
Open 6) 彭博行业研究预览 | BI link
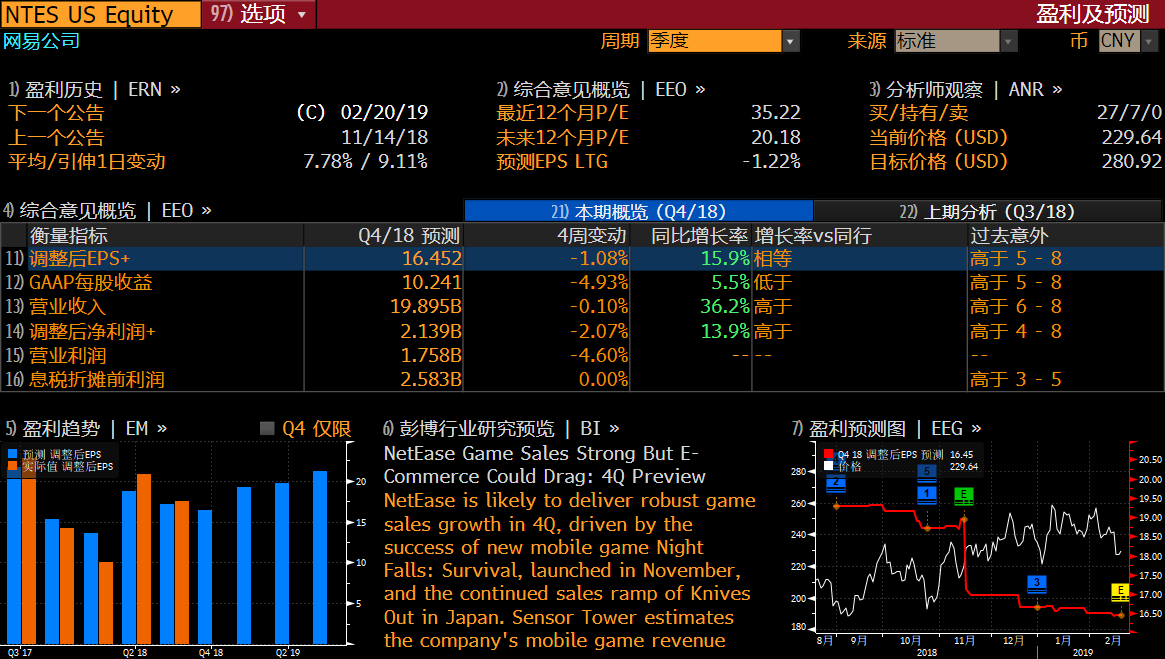tap(502, 428)
